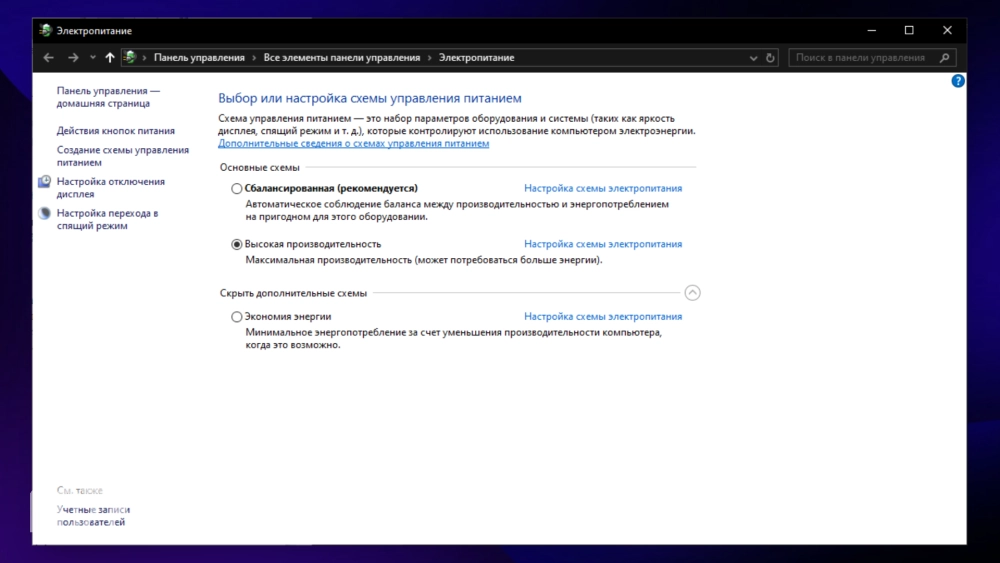1000x563 pixels.
Task: Open the blue help question mark icon
Action: [x=957, y=81]
